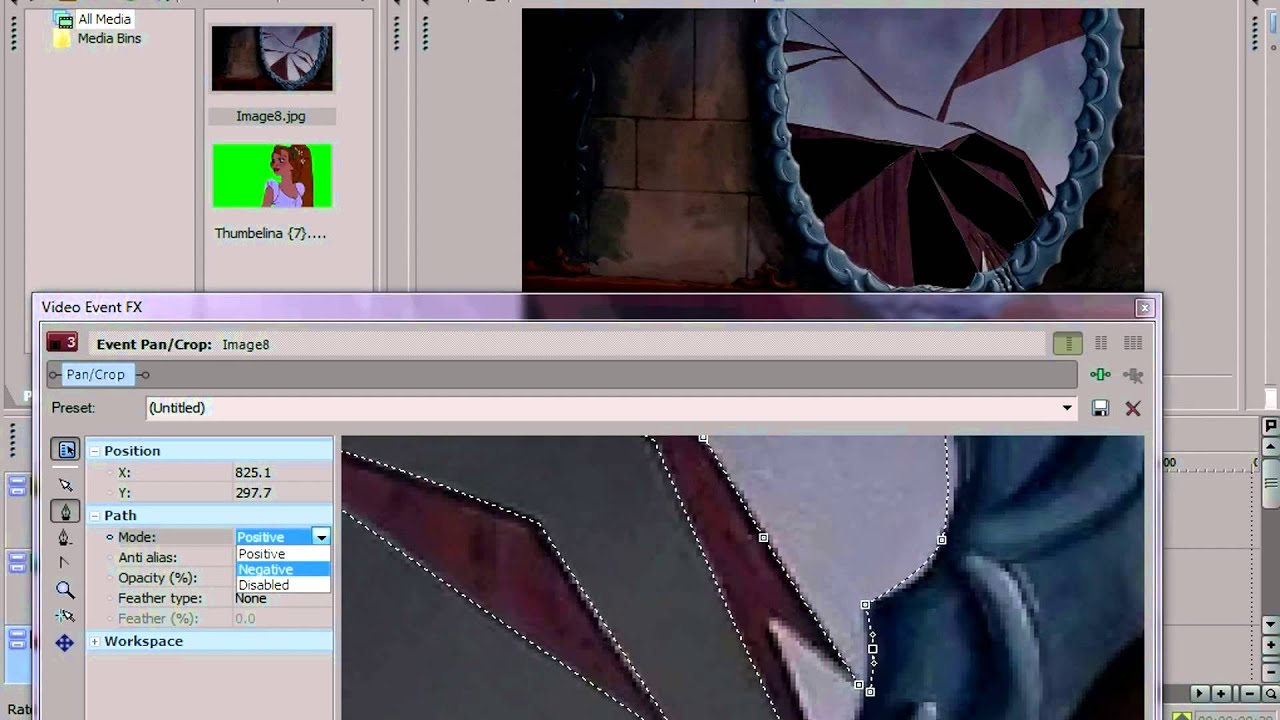Select the Thumbelina {7} media thumbnail
This screenshot has height=720, width=1280.
pos(272,176)
